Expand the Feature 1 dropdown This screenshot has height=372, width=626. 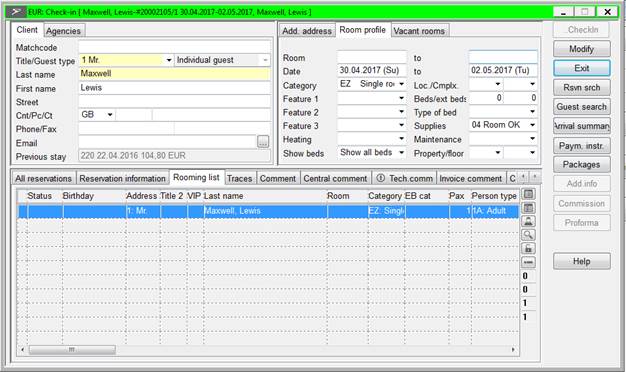[402, 98]
